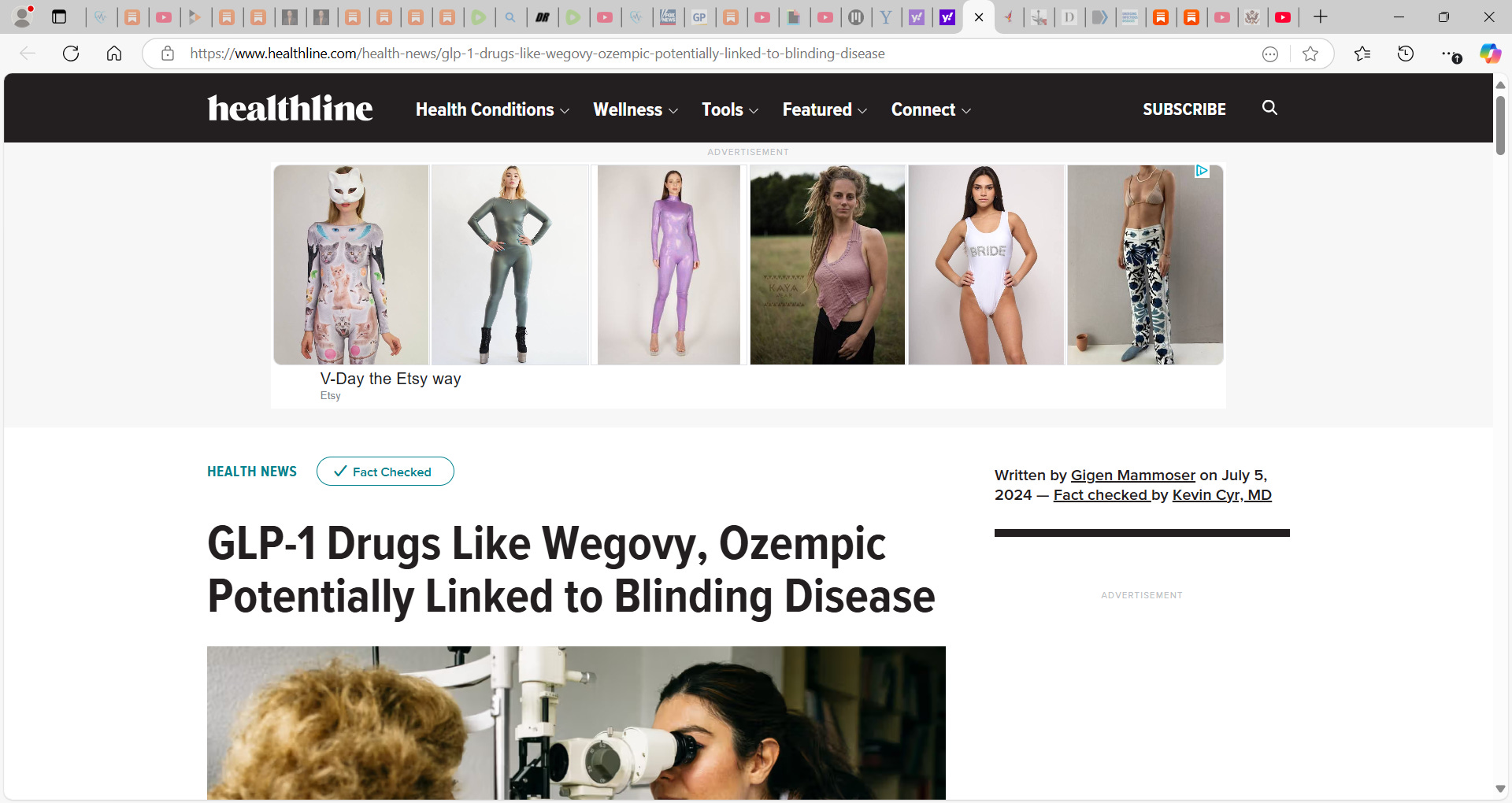1512x803 pixels.
Task: Click the page scrollbar down arrow
Action: [1500, 789]
